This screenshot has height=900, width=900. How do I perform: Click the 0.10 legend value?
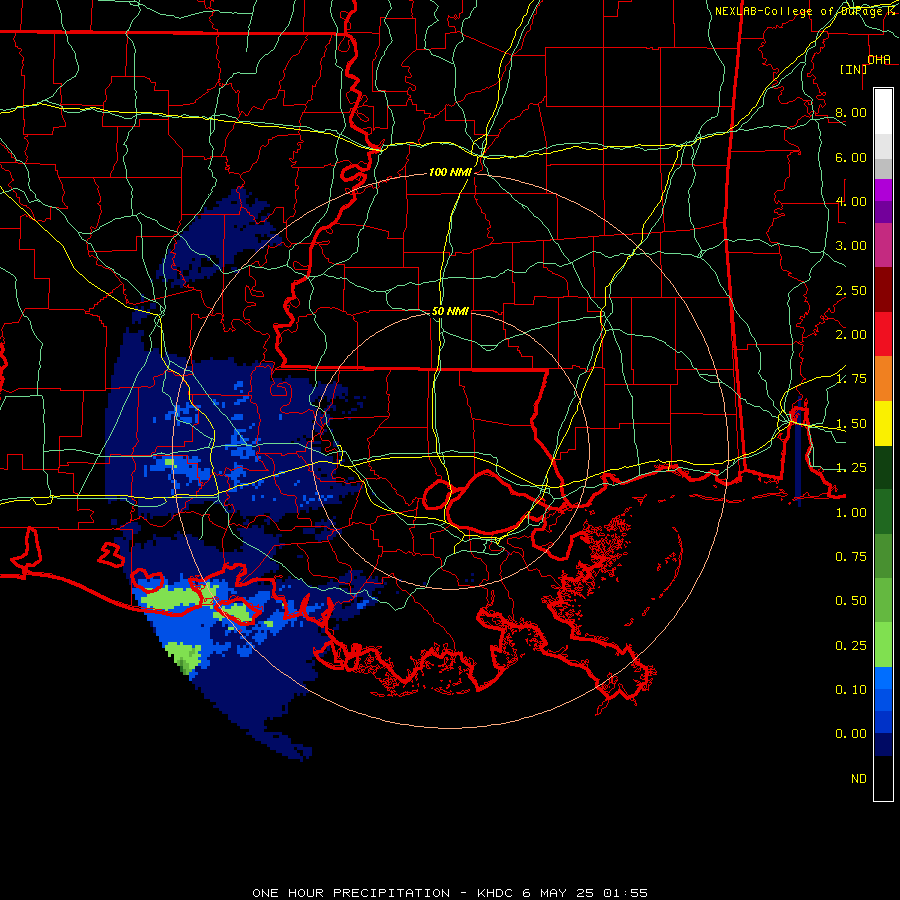pyautogui.click(x=851, y=689)
